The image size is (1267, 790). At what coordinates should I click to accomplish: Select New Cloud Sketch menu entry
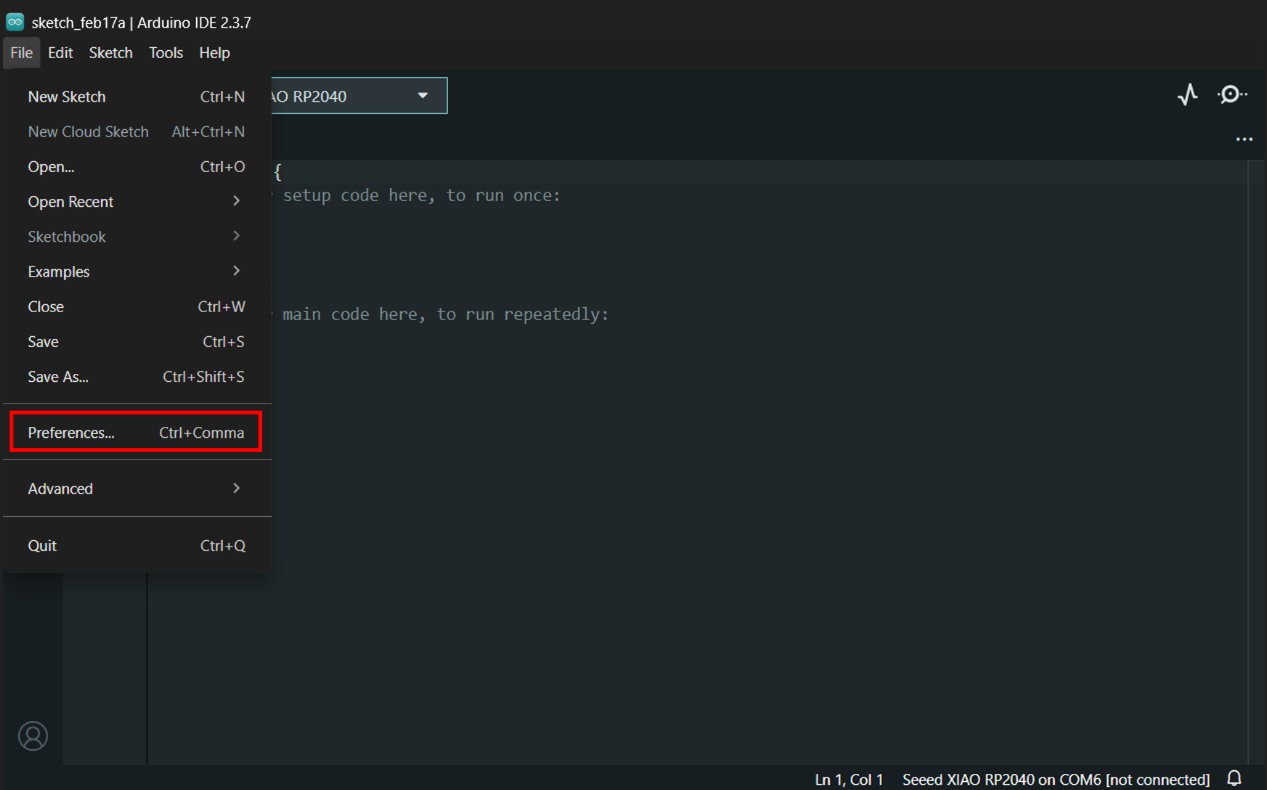pos(136,131)
